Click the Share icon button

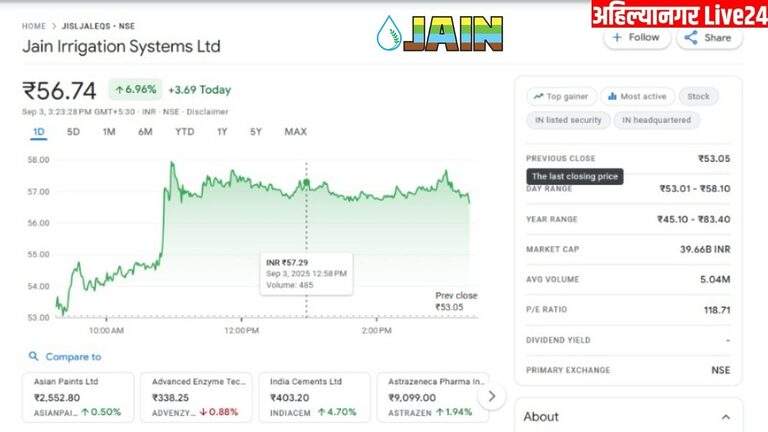(x=691, y=37)
